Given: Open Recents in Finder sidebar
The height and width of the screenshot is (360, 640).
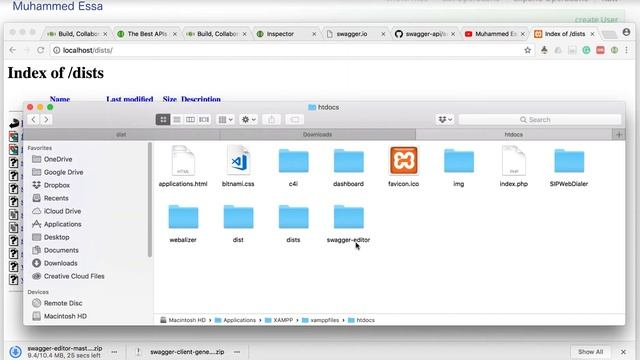Looking at the screenshot, I should point(56,198).
